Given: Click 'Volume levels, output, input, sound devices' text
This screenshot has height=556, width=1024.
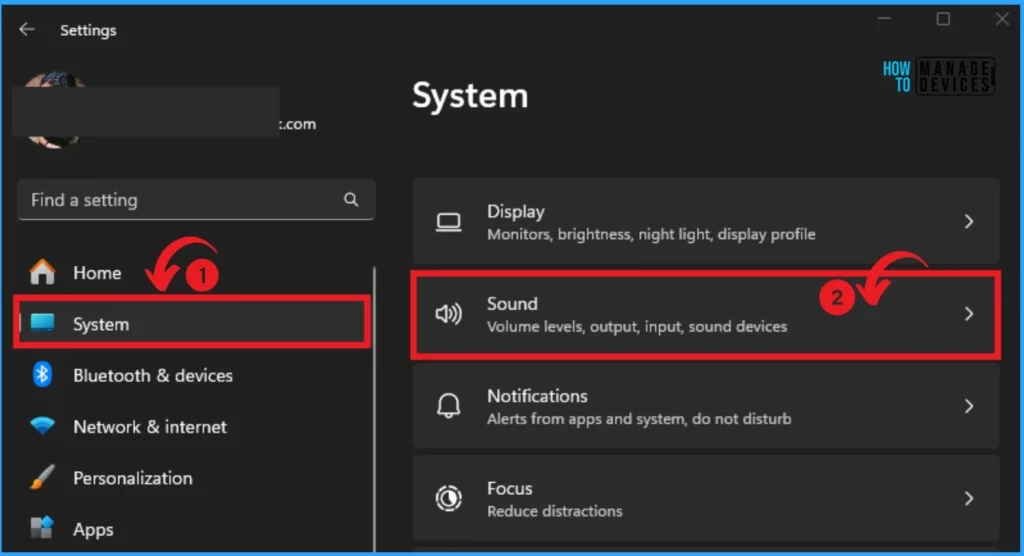Looking at the screenshot, I should click(637, 326).
